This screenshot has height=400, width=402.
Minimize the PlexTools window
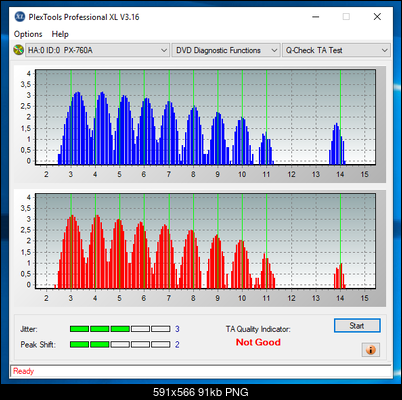(x=316, y=17)
